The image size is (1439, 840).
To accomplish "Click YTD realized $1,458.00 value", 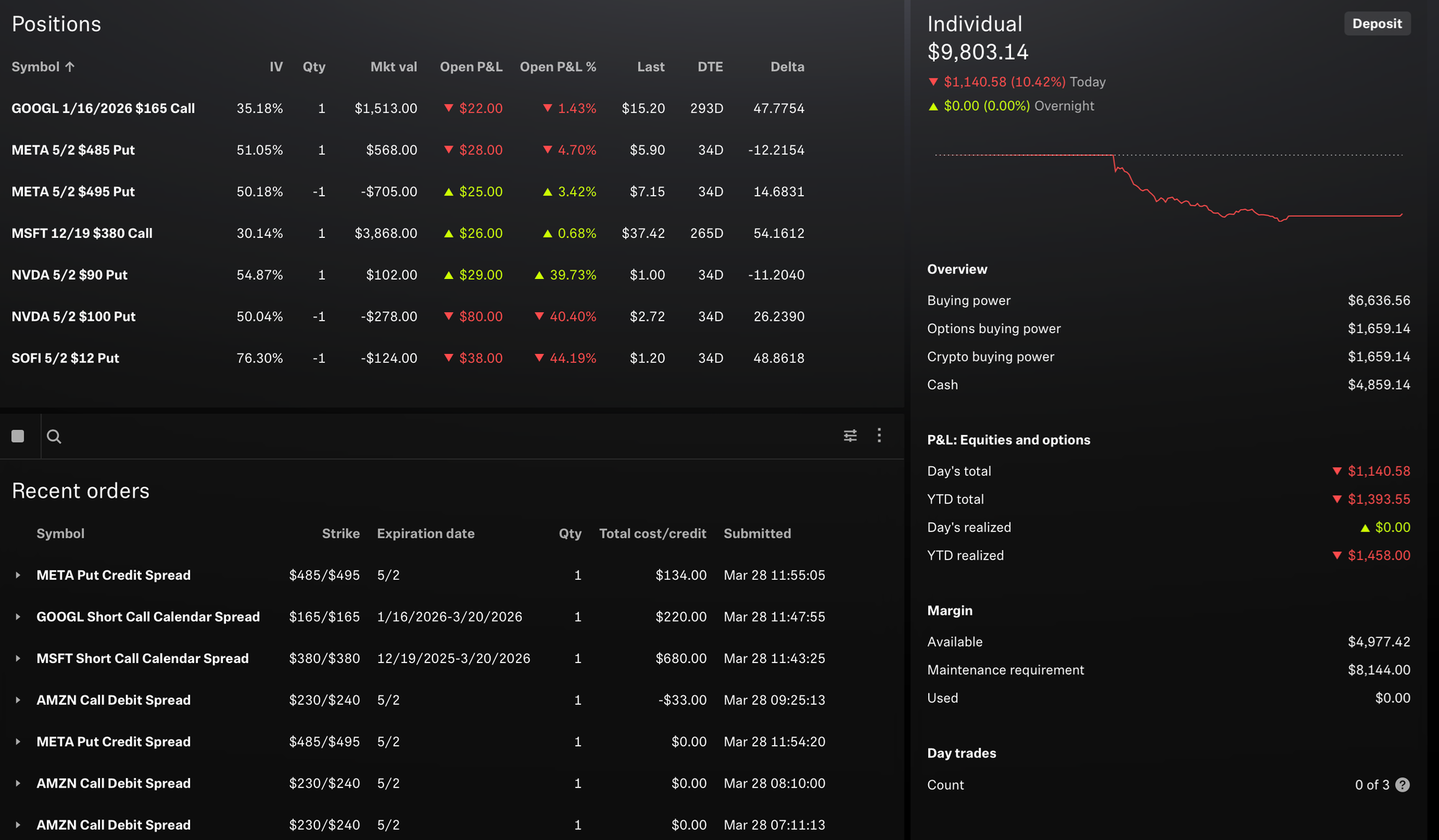I will coord(1371,555).
